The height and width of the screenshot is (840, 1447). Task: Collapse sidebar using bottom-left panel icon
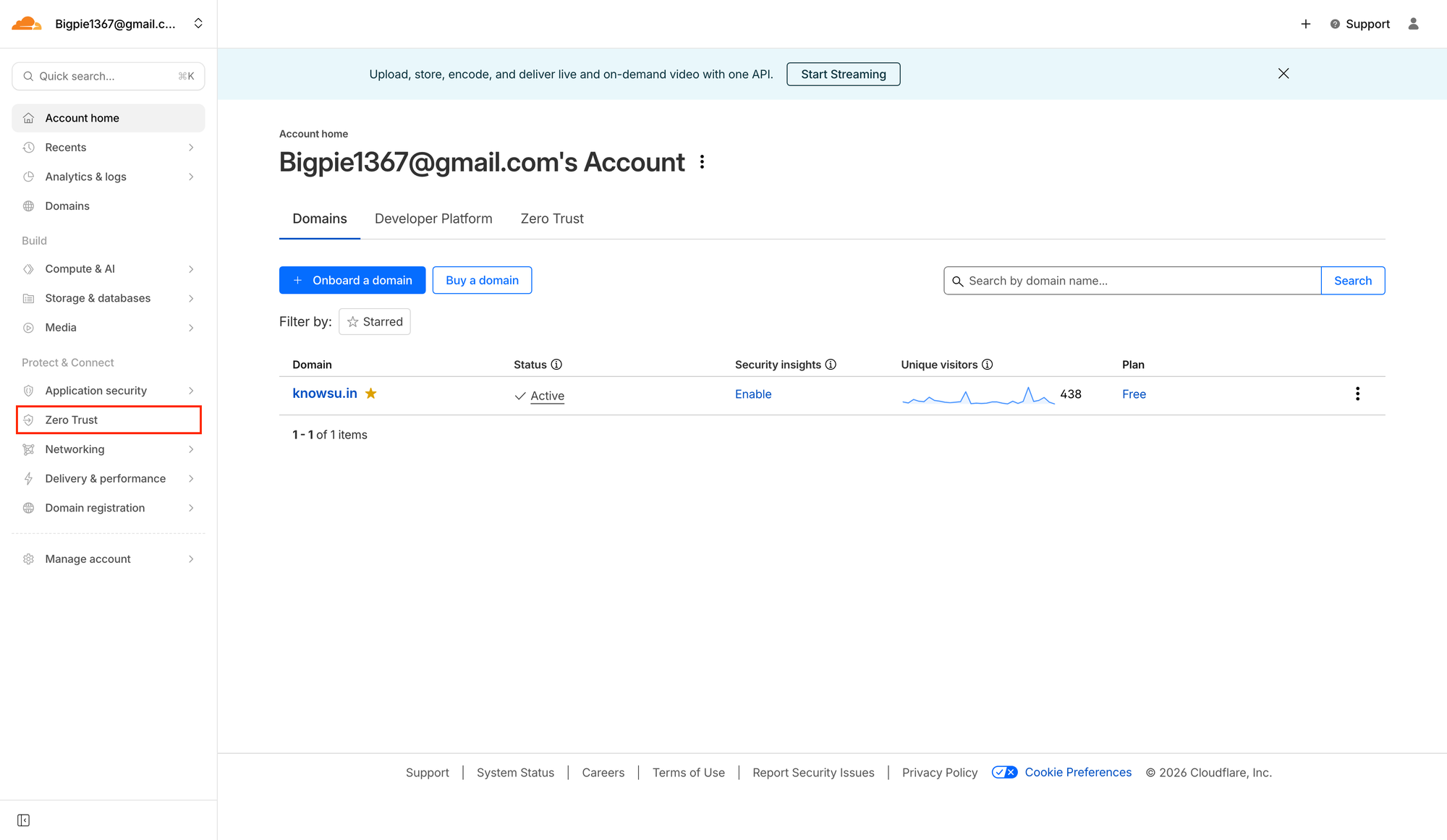(23, 820)
